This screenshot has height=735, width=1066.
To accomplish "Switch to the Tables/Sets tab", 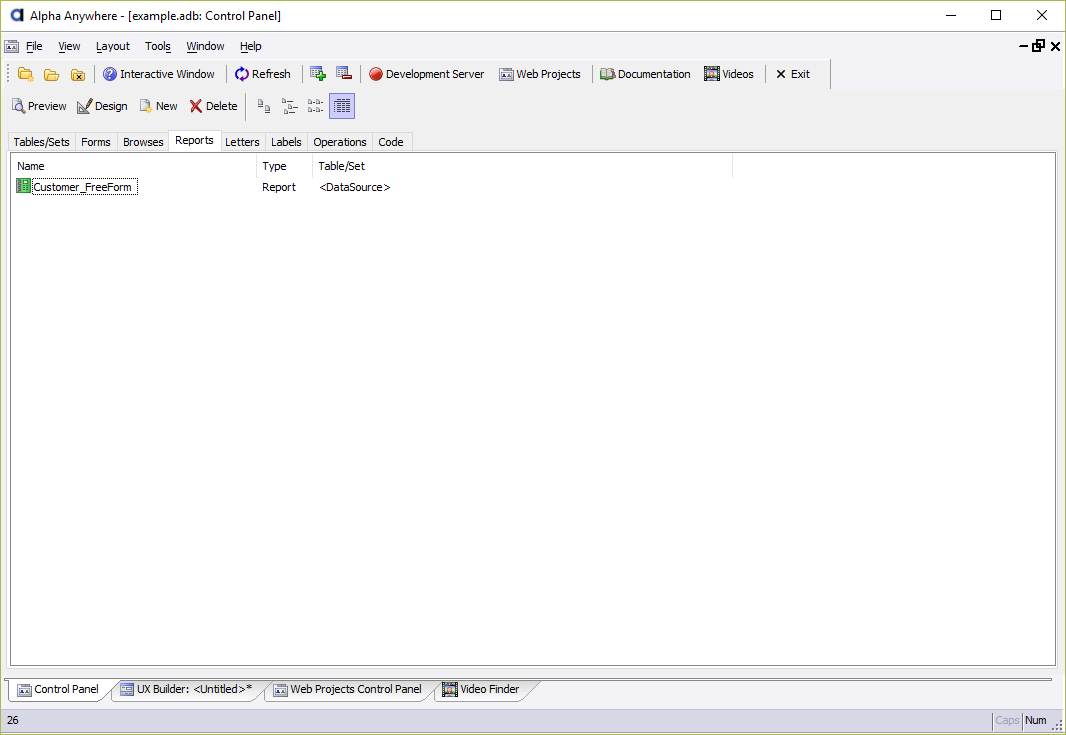I will pos(41,141).
